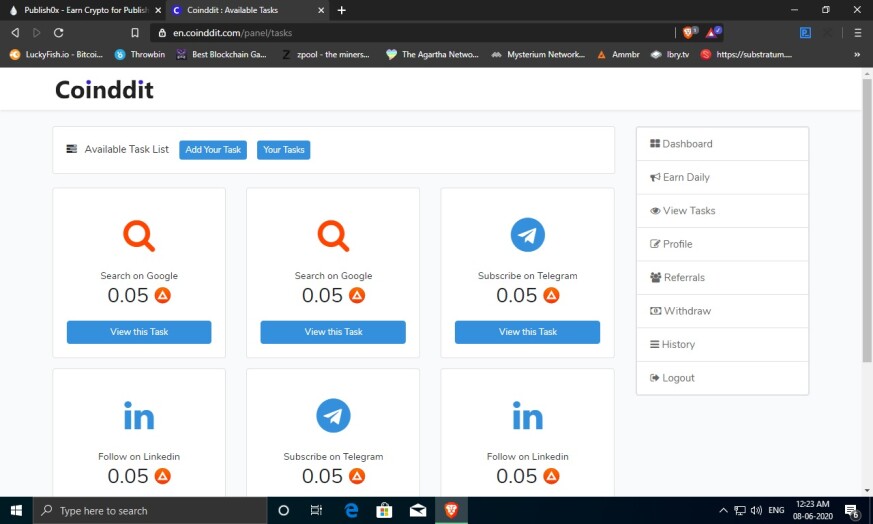Open the Microsoft Store taskbar icon
This screenshot has height=524, width=873.
[384, 510]
